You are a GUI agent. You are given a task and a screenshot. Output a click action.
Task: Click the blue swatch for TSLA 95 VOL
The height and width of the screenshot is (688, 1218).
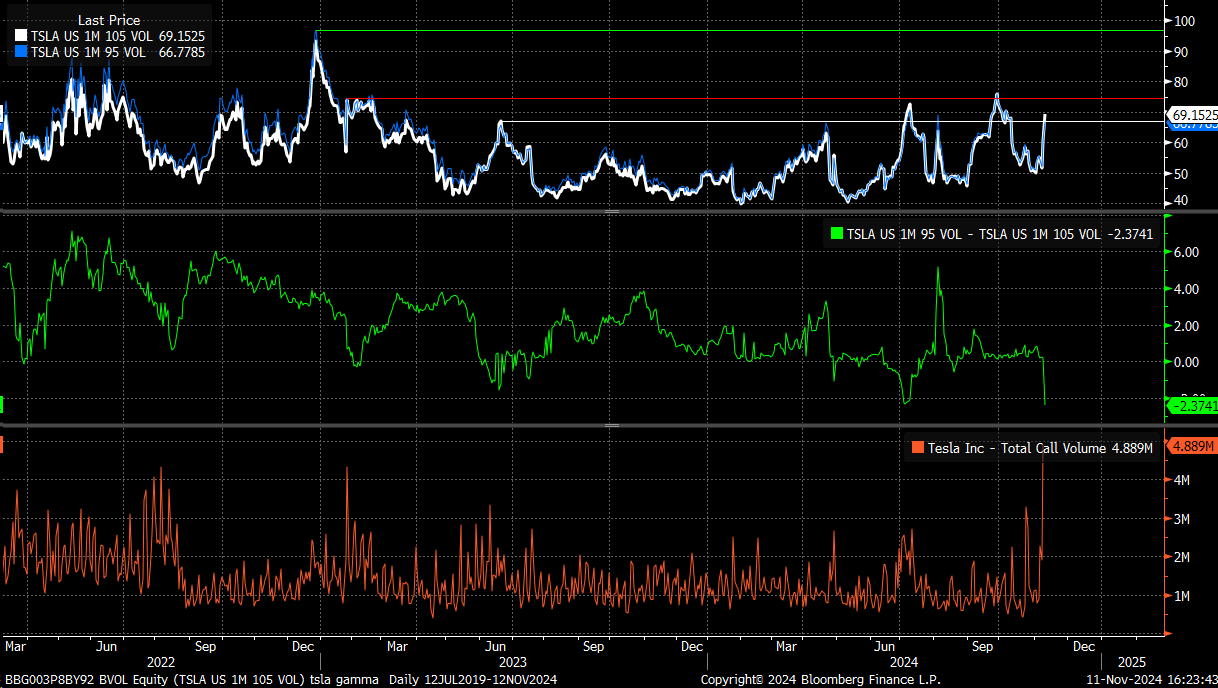point(22,52)
